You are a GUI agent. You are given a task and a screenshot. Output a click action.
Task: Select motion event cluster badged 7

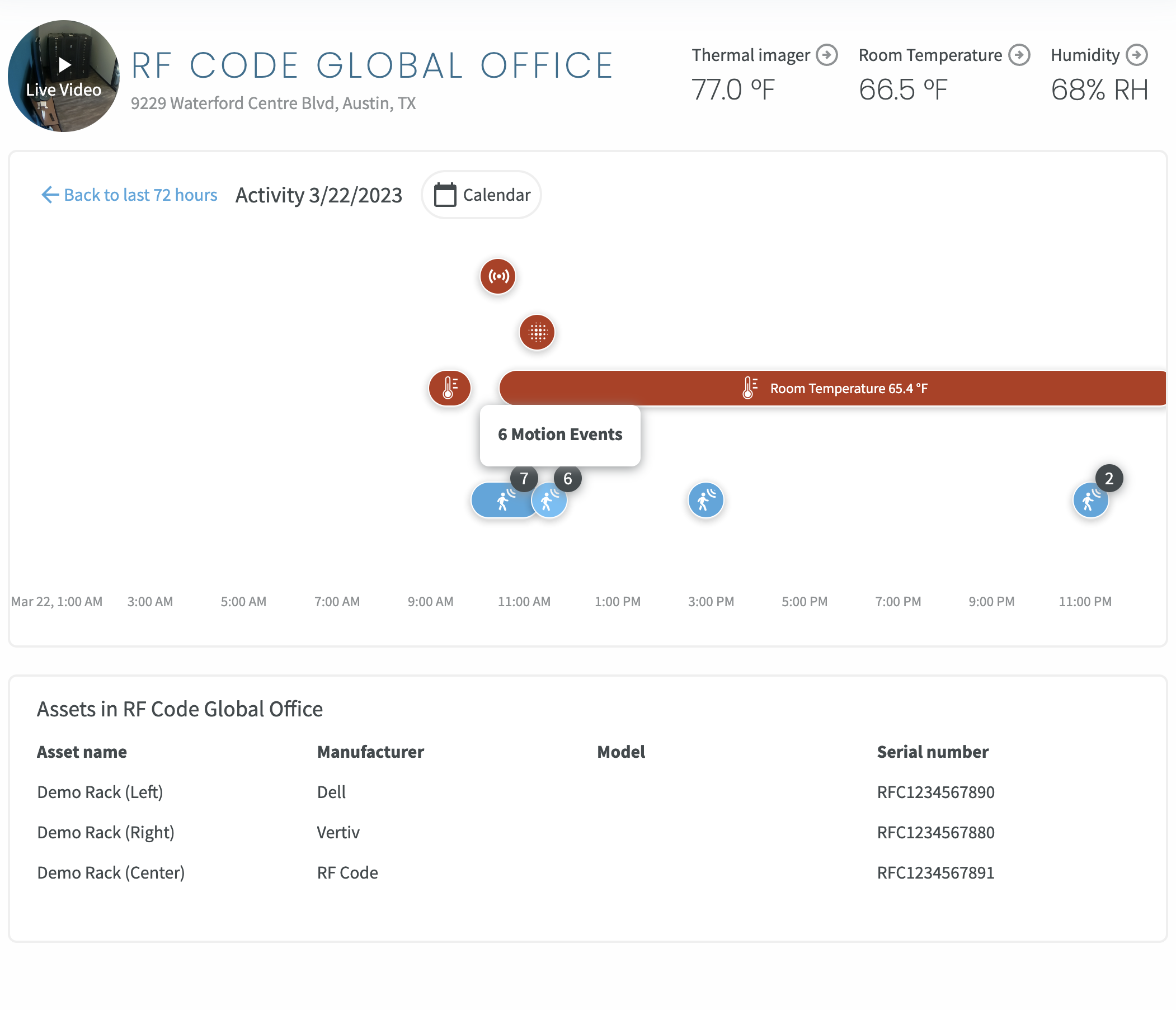501,501
